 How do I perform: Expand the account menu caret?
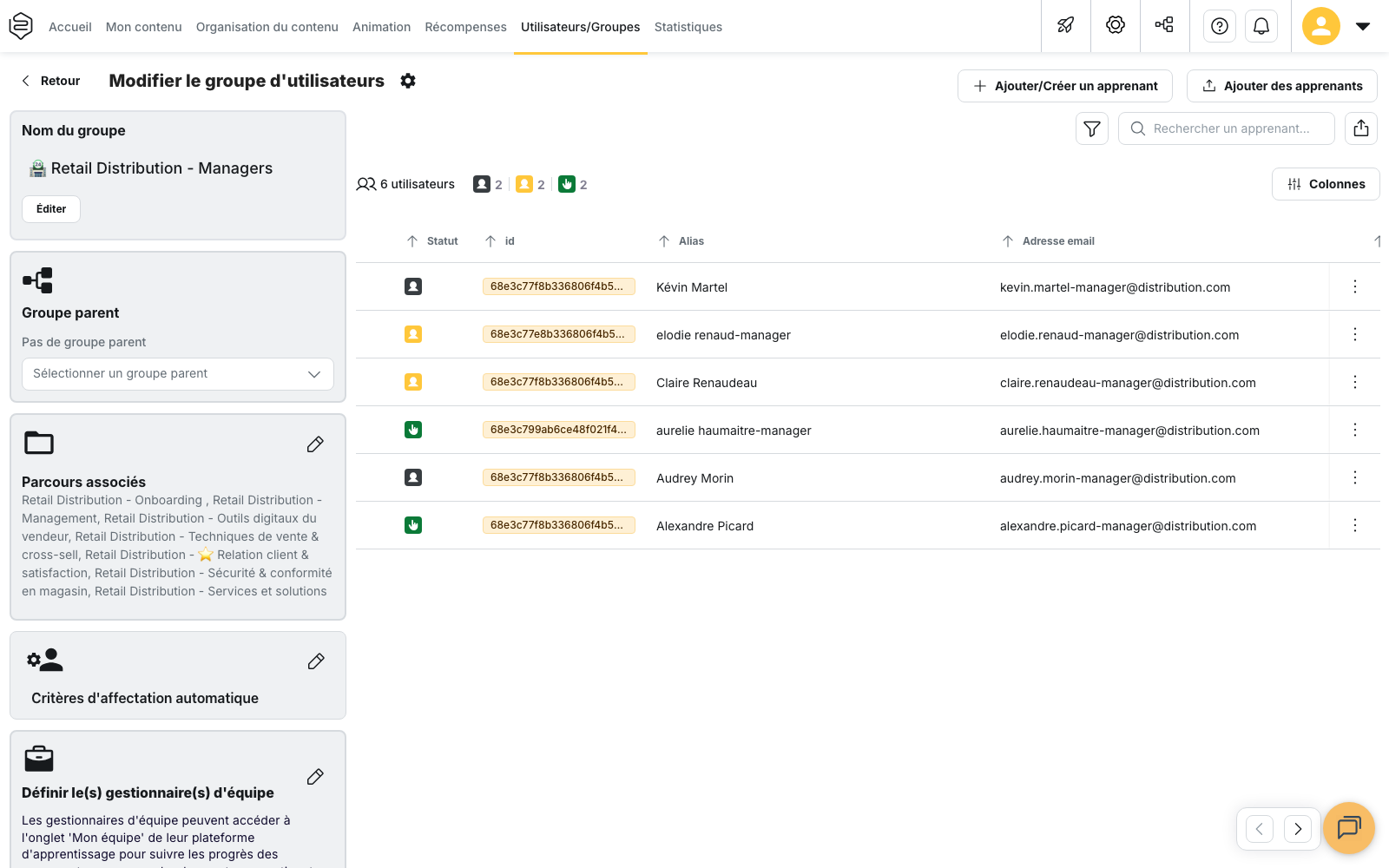click(1363, 26)
